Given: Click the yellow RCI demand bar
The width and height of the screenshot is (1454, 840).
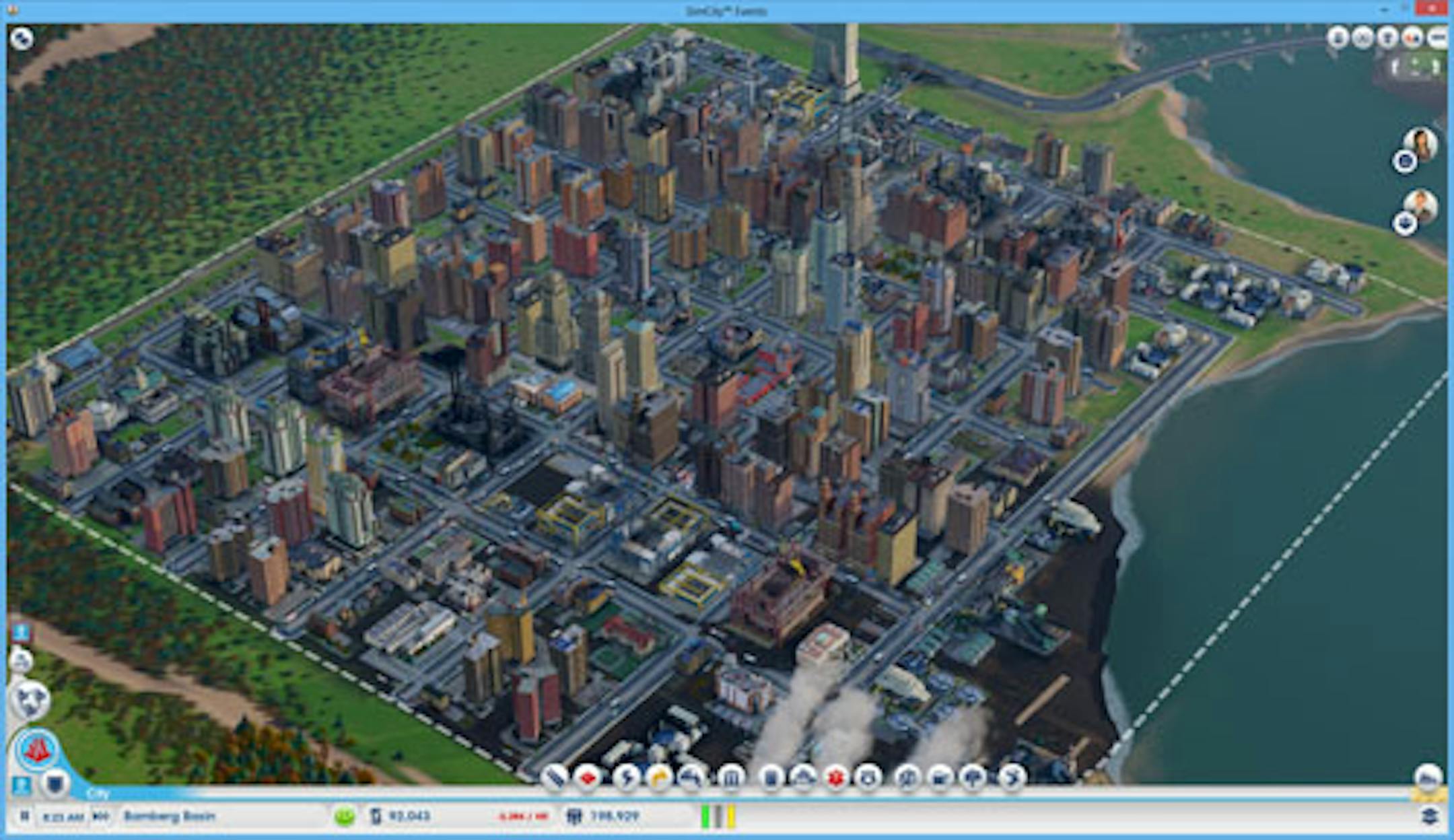Looking at the screenshot, I should click(x=731, y=816).
